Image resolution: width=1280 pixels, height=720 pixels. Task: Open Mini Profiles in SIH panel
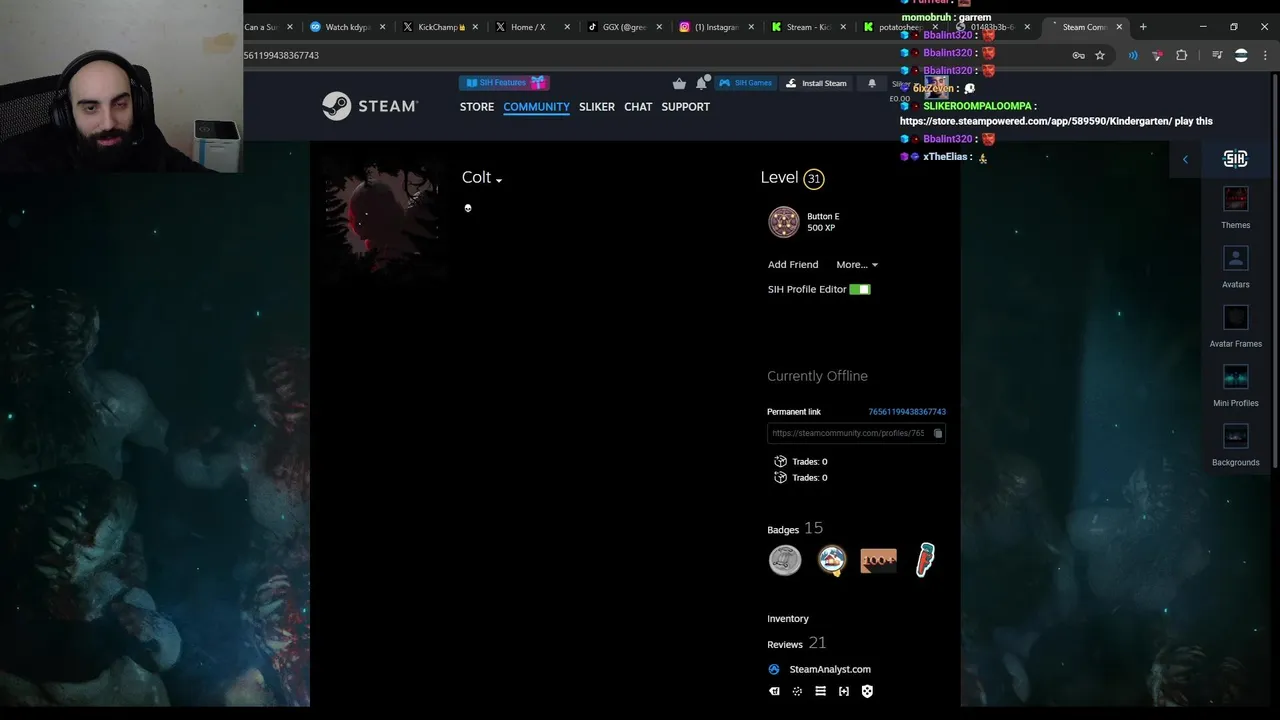coord(1236,385)
